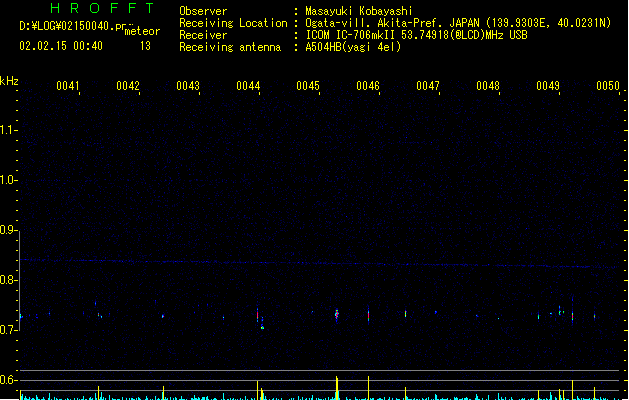Viewport: 629px width, 400px height.
Task: Click the 0.7 kHz axis label
Action: pyautogui.click(x=8, y=330)
